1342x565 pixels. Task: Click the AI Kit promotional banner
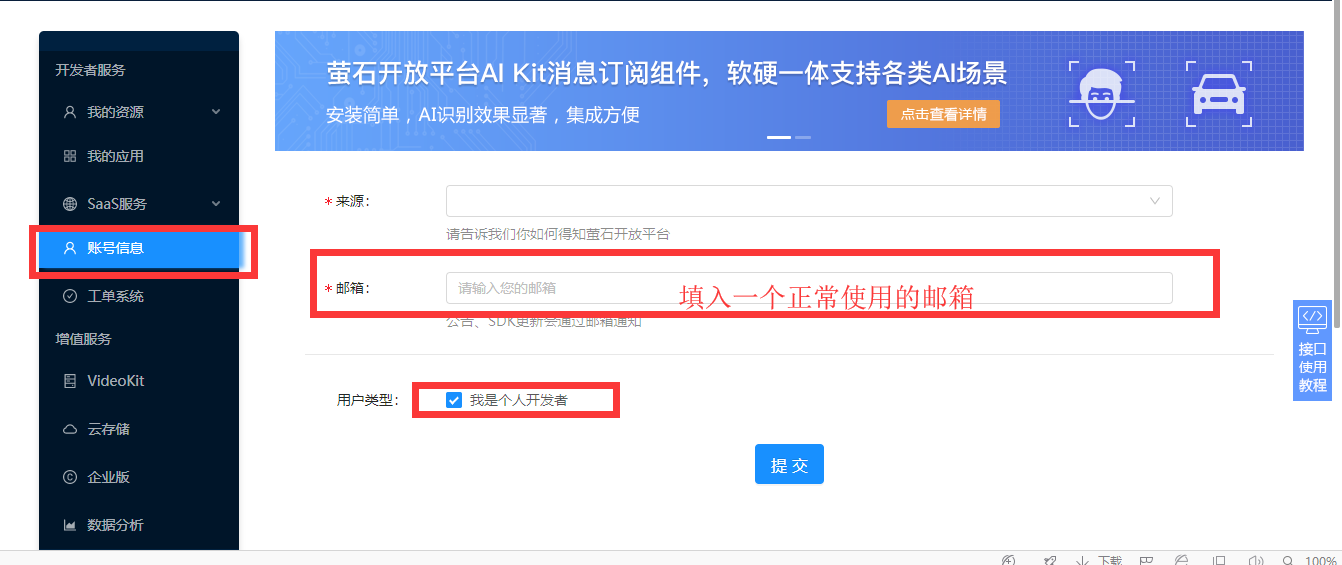(x=789, y=91)
